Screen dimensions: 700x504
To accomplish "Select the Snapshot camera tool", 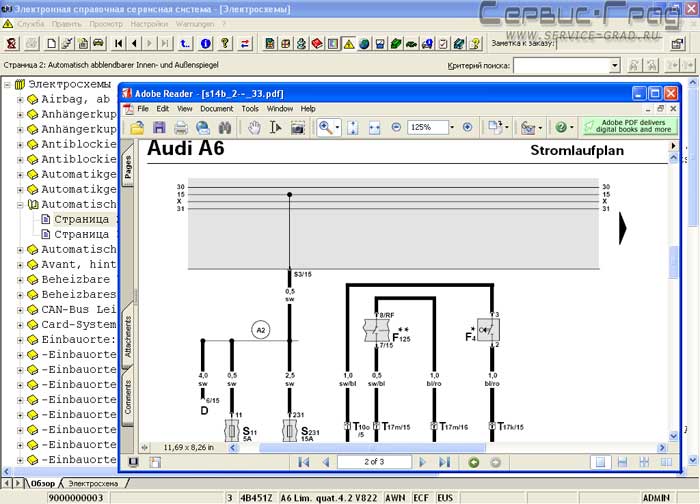I will [x=297, y=128].
